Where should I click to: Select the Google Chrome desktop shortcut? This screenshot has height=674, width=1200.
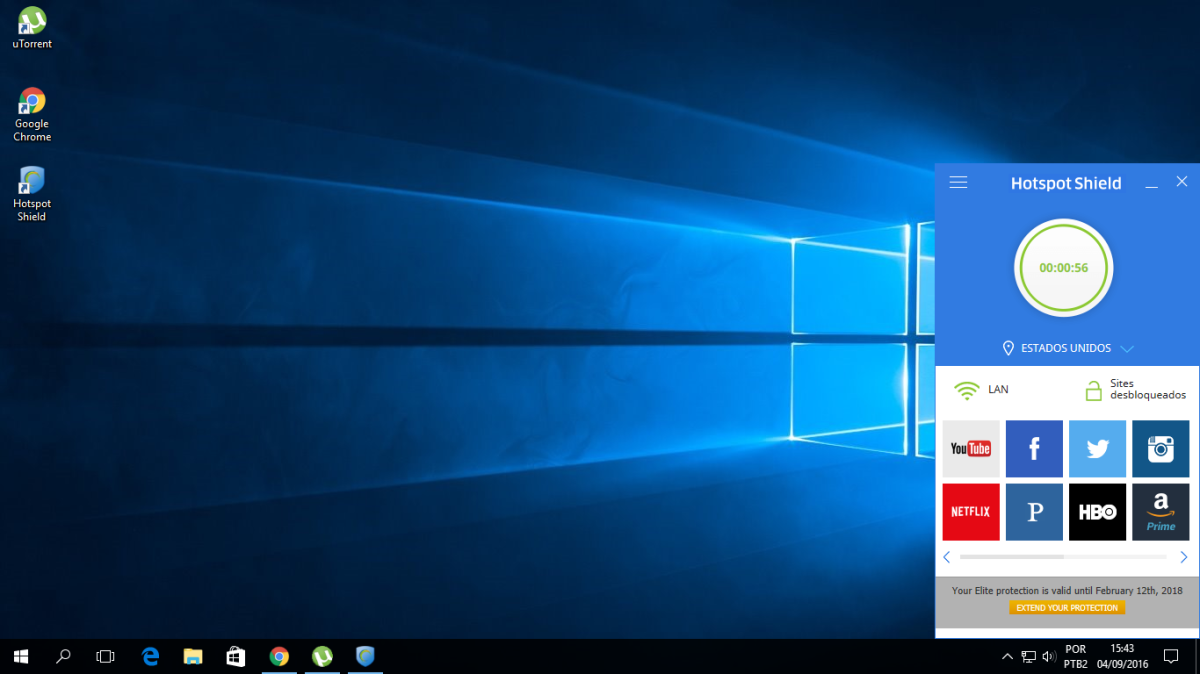click(x=32, y=115)
